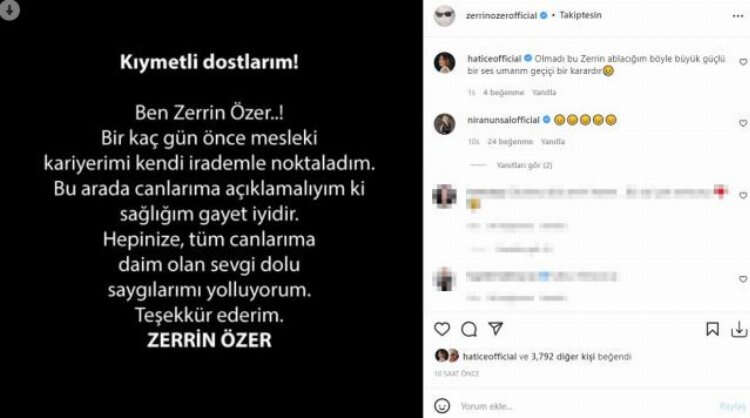
Task: Click Takiptesin following status
Action: (581, 15)
